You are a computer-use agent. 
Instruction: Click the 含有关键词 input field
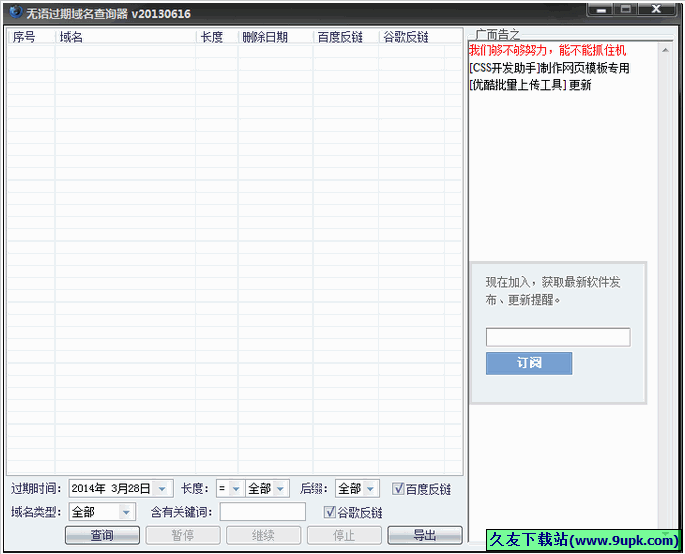(263, 512)
